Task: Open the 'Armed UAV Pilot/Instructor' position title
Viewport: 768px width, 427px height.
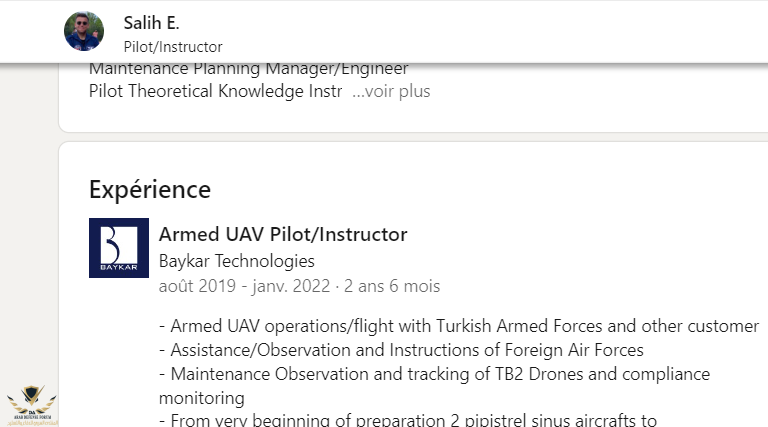Action: click(x=283, y=235)
